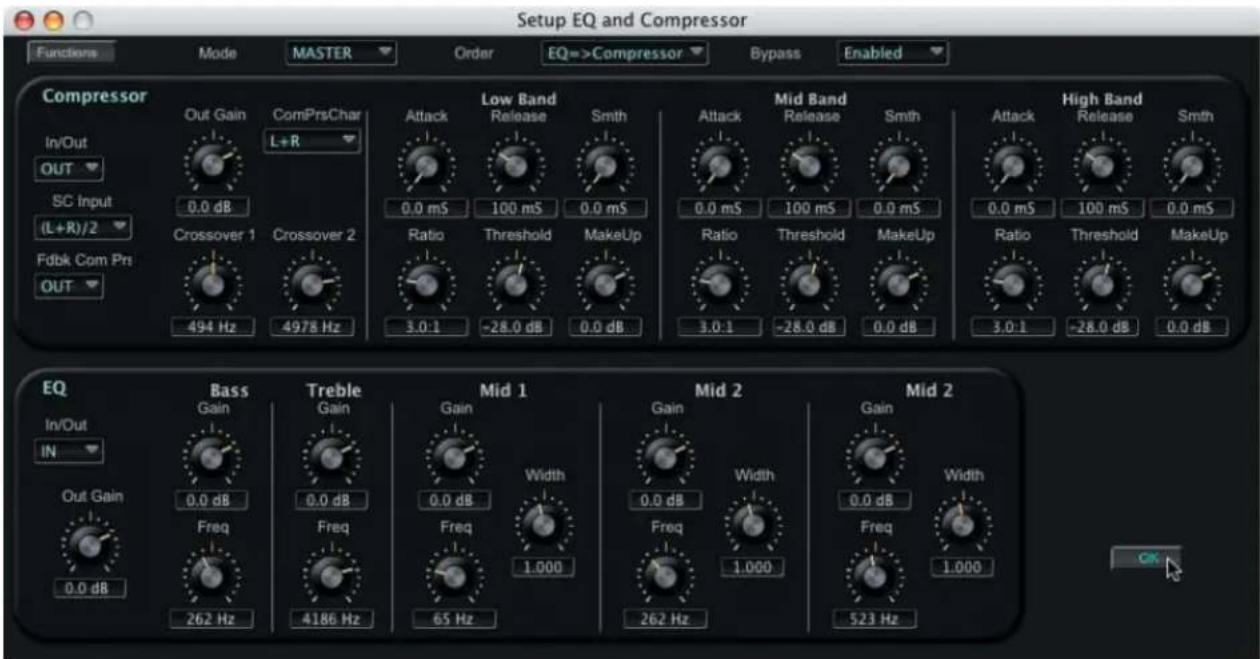Confirm settings with the OK button
Image resolution: width=1260 pixels, height=659 pixels.
[1146, 558]
